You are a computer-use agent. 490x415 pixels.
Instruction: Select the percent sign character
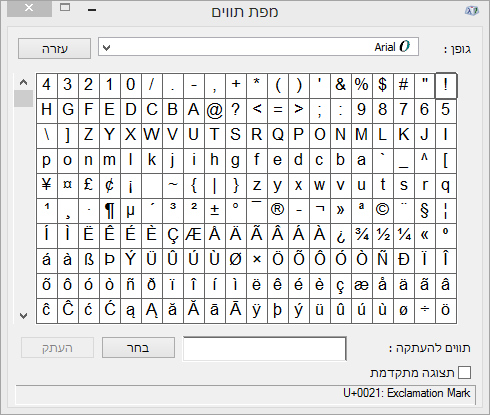(362, 86)
